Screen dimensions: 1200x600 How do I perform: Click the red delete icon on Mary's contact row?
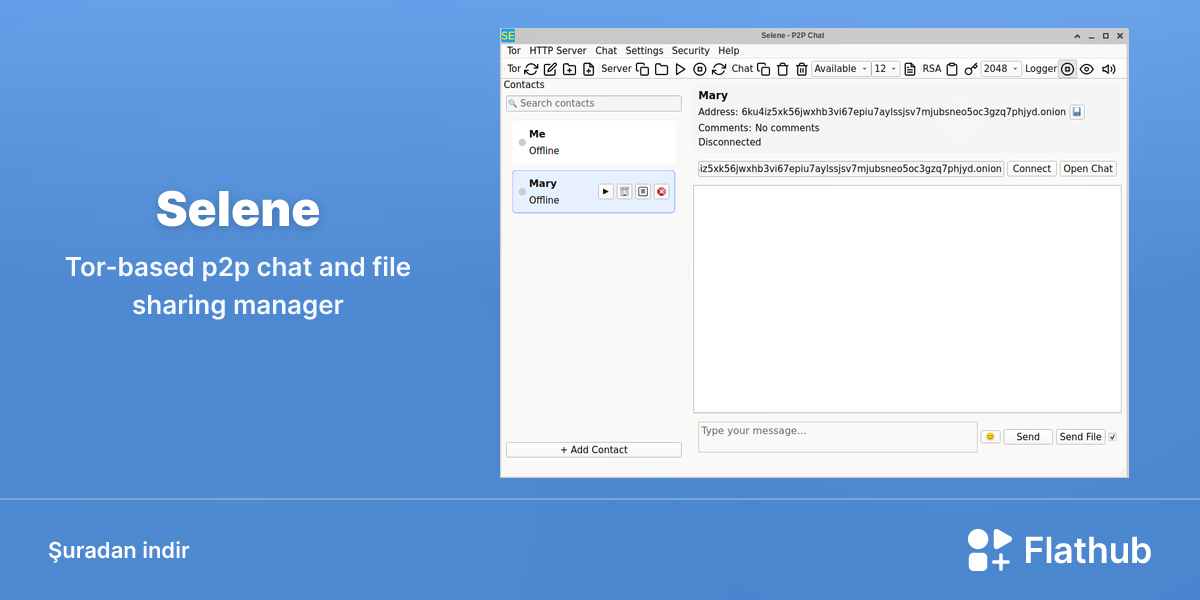pos(662,191)
